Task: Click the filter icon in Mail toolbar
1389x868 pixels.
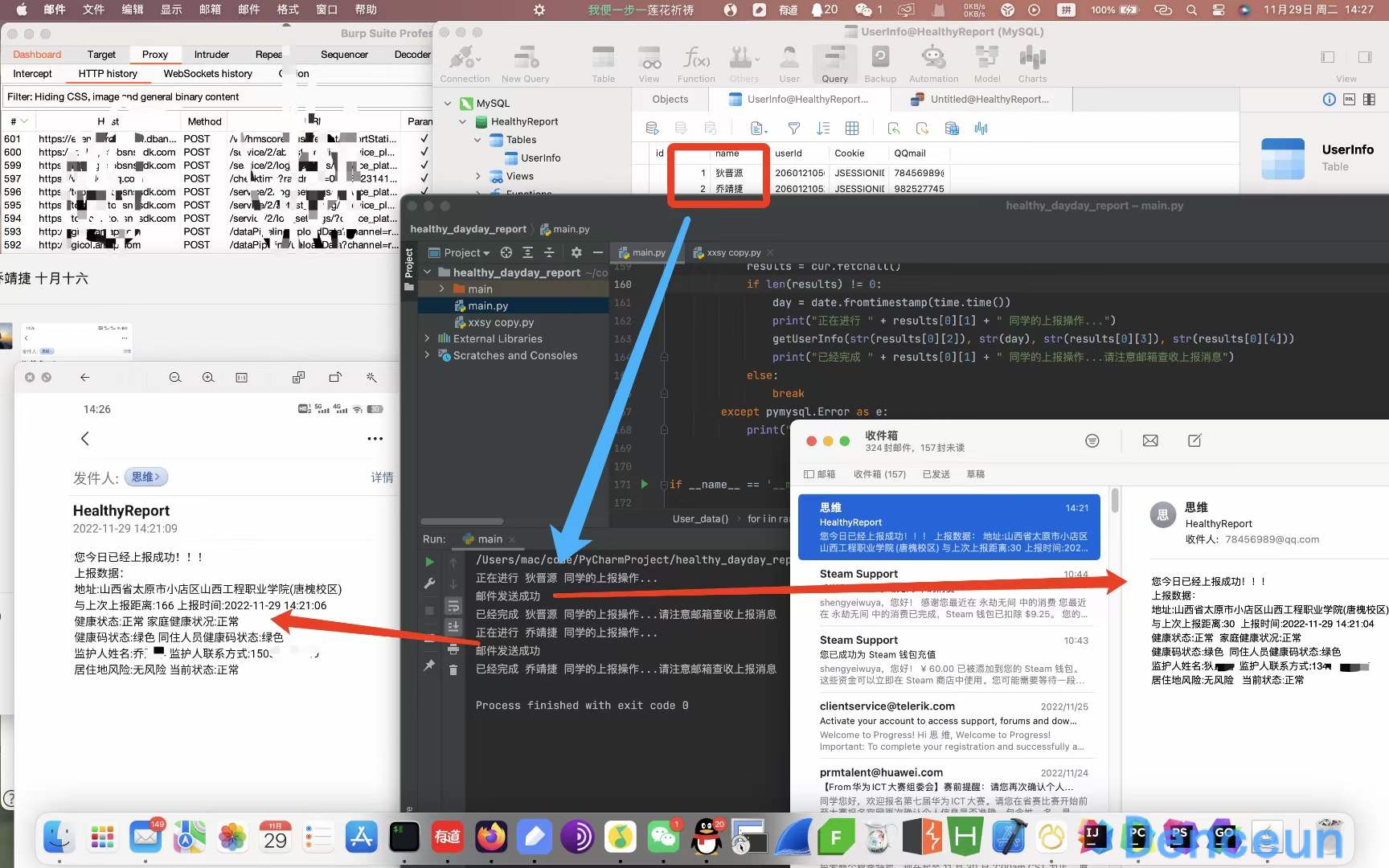Action: [x=1092, y=440]
